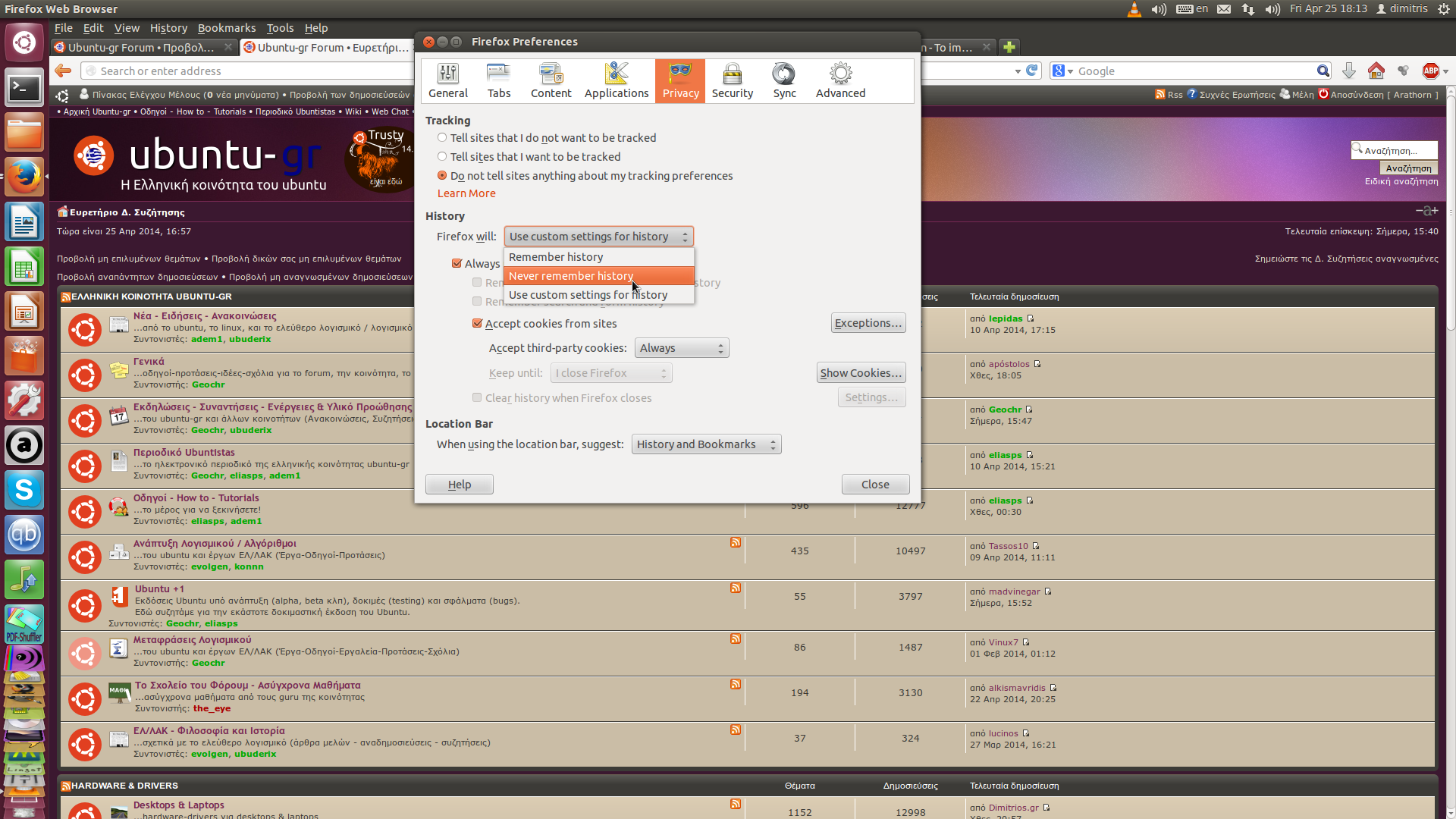1456x819 pixels.
Task: Open the Bookmarks menu
Action: [226, 28]
